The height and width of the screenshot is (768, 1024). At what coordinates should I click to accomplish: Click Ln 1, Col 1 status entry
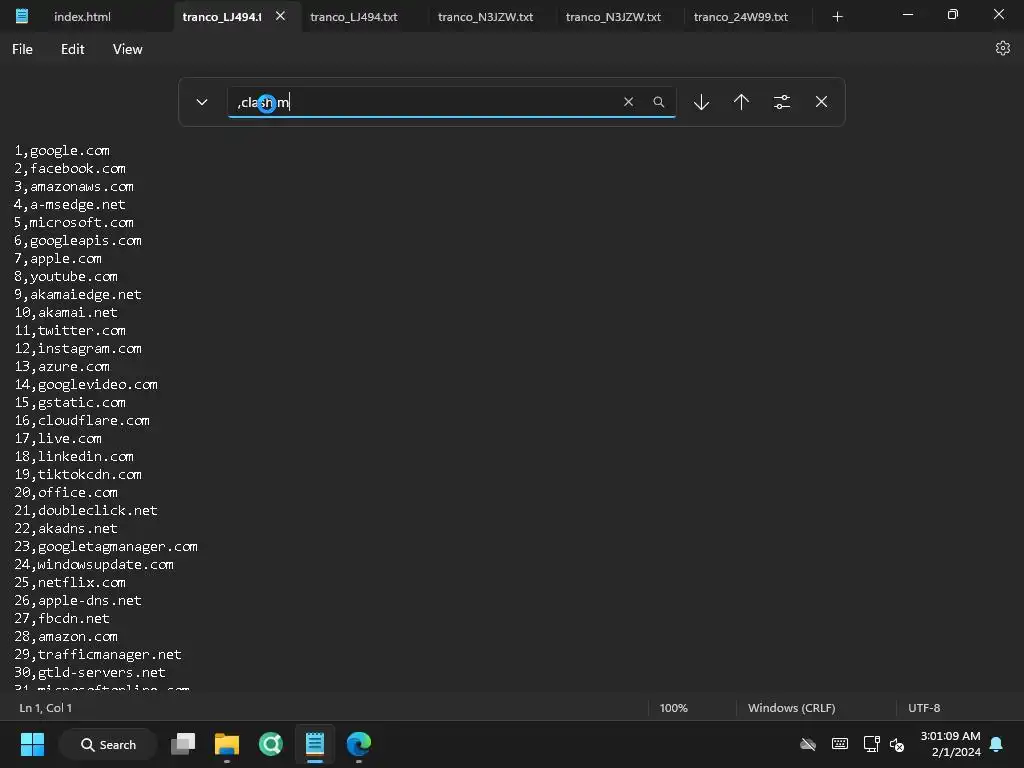tap(46, 708)
